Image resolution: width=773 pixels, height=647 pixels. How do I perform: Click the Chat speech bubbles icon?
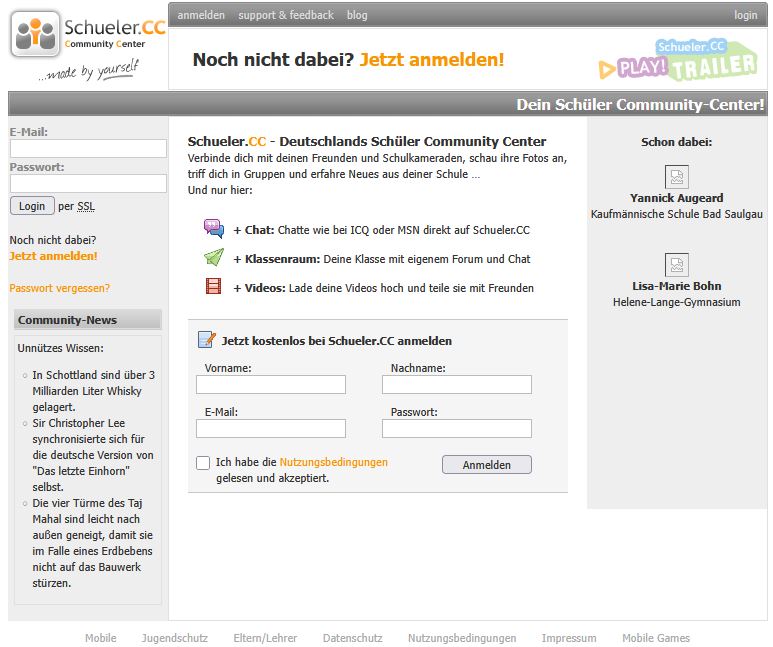coord(214,229)
